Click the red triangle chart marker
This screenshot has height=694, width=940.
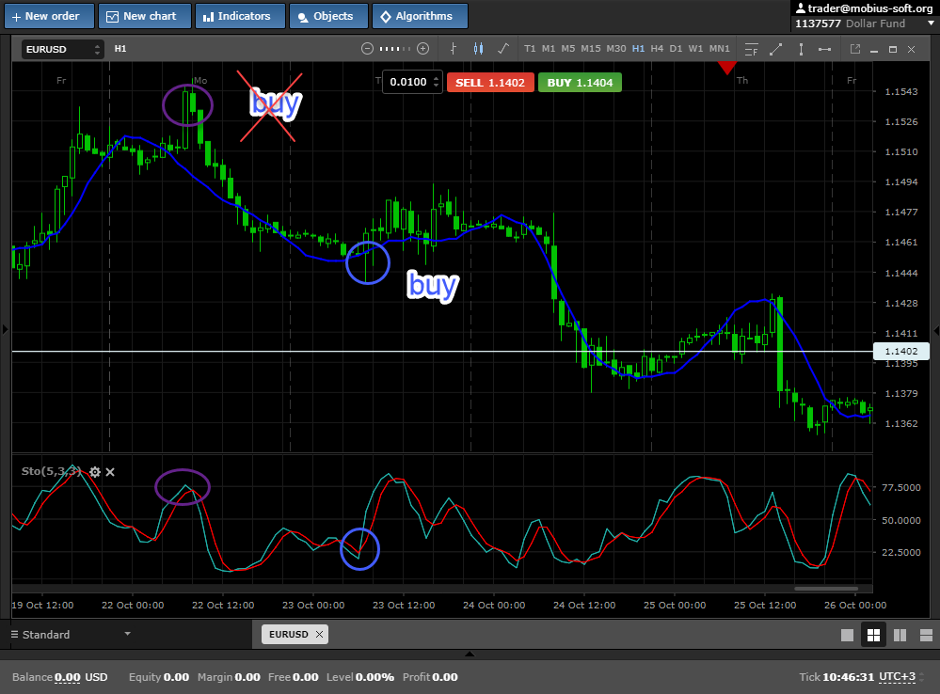(727, 68)
